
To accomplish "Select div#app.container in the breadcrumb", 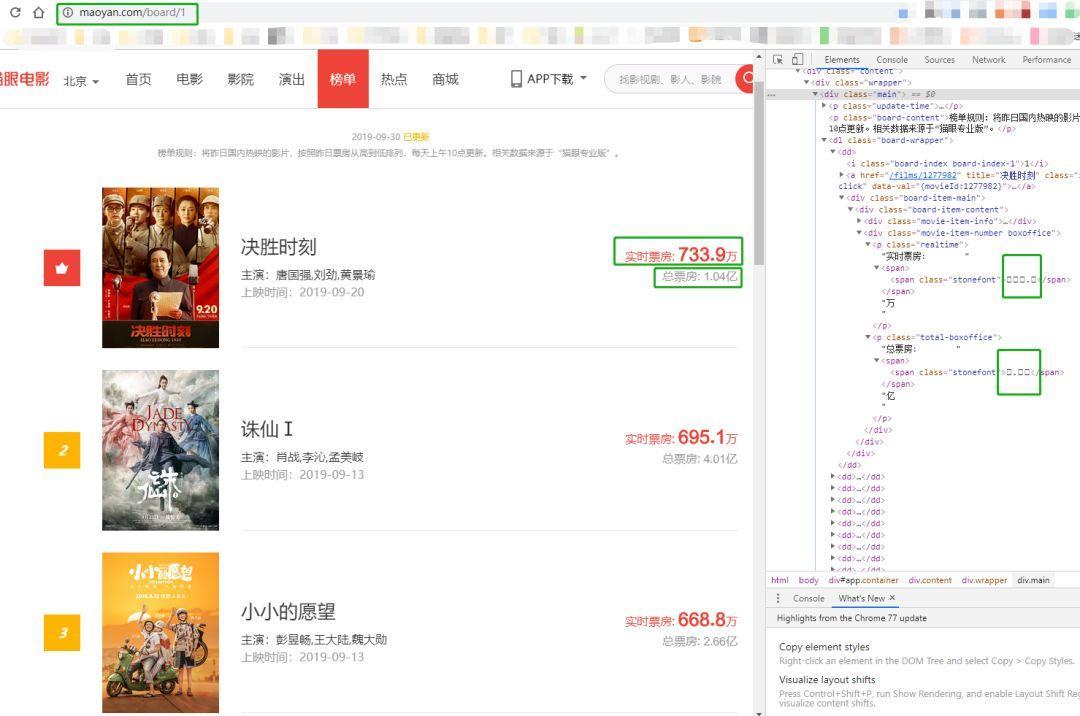I will [863, 580].
